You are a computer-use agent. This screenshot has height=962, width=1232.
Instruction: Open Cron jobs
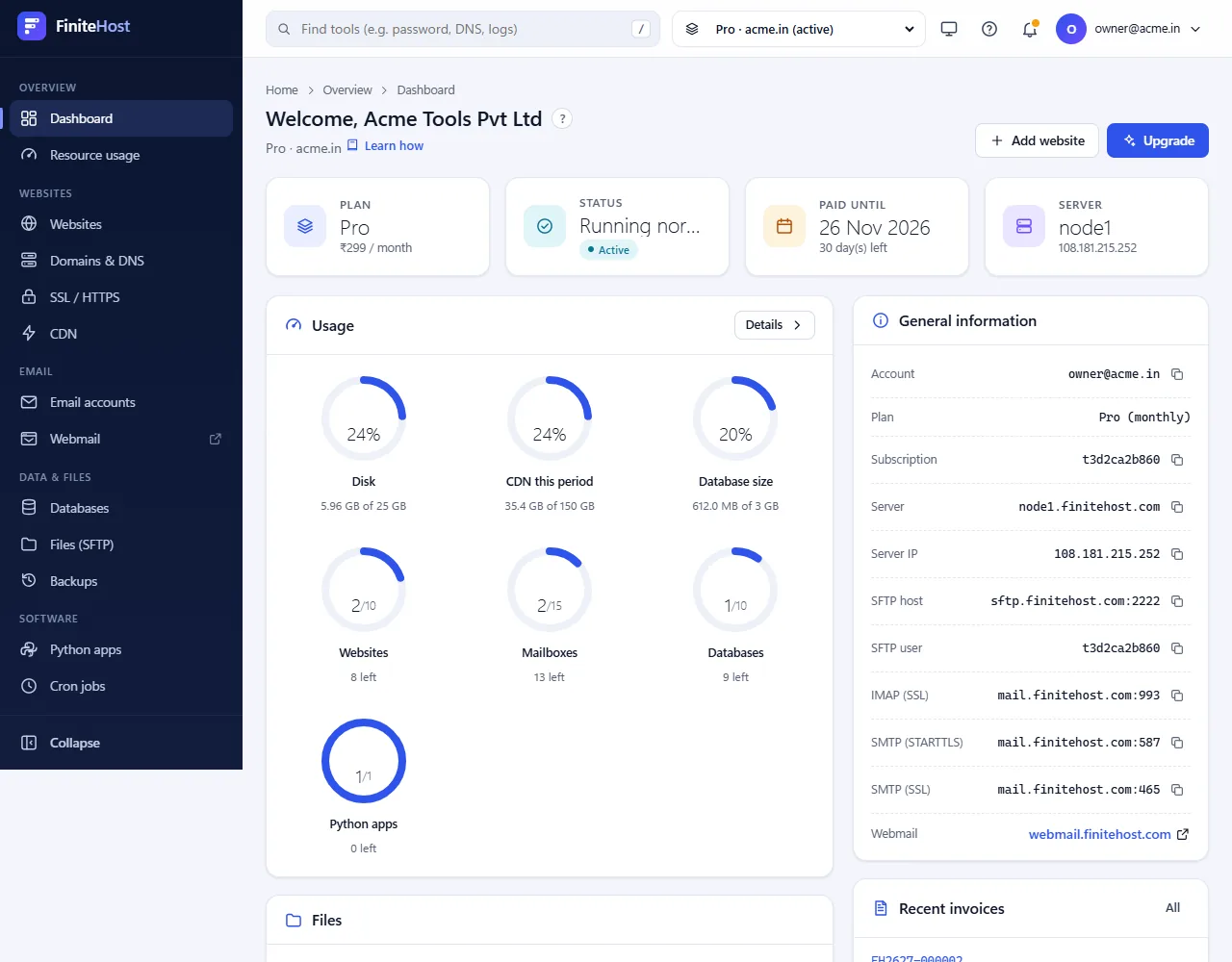[121, 686]
